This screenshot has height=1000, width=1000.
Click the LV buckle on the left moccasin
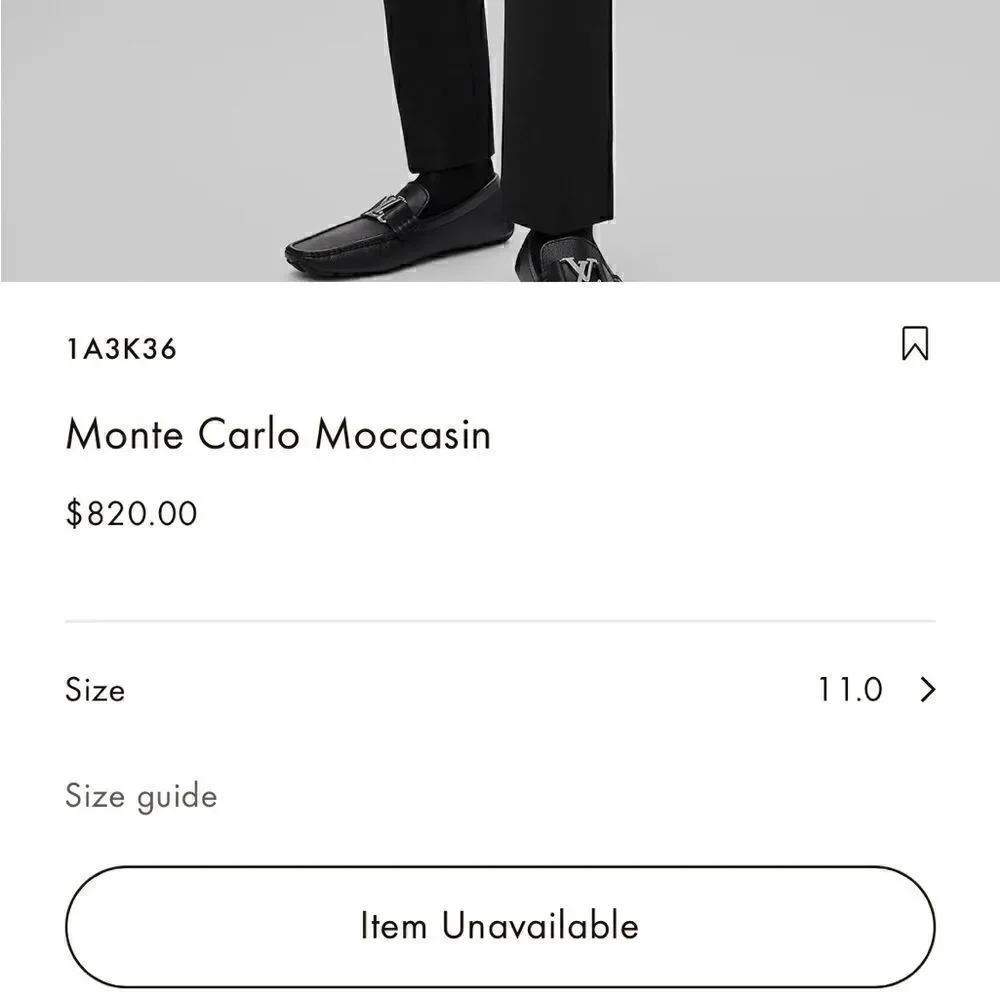coord(384,208)
